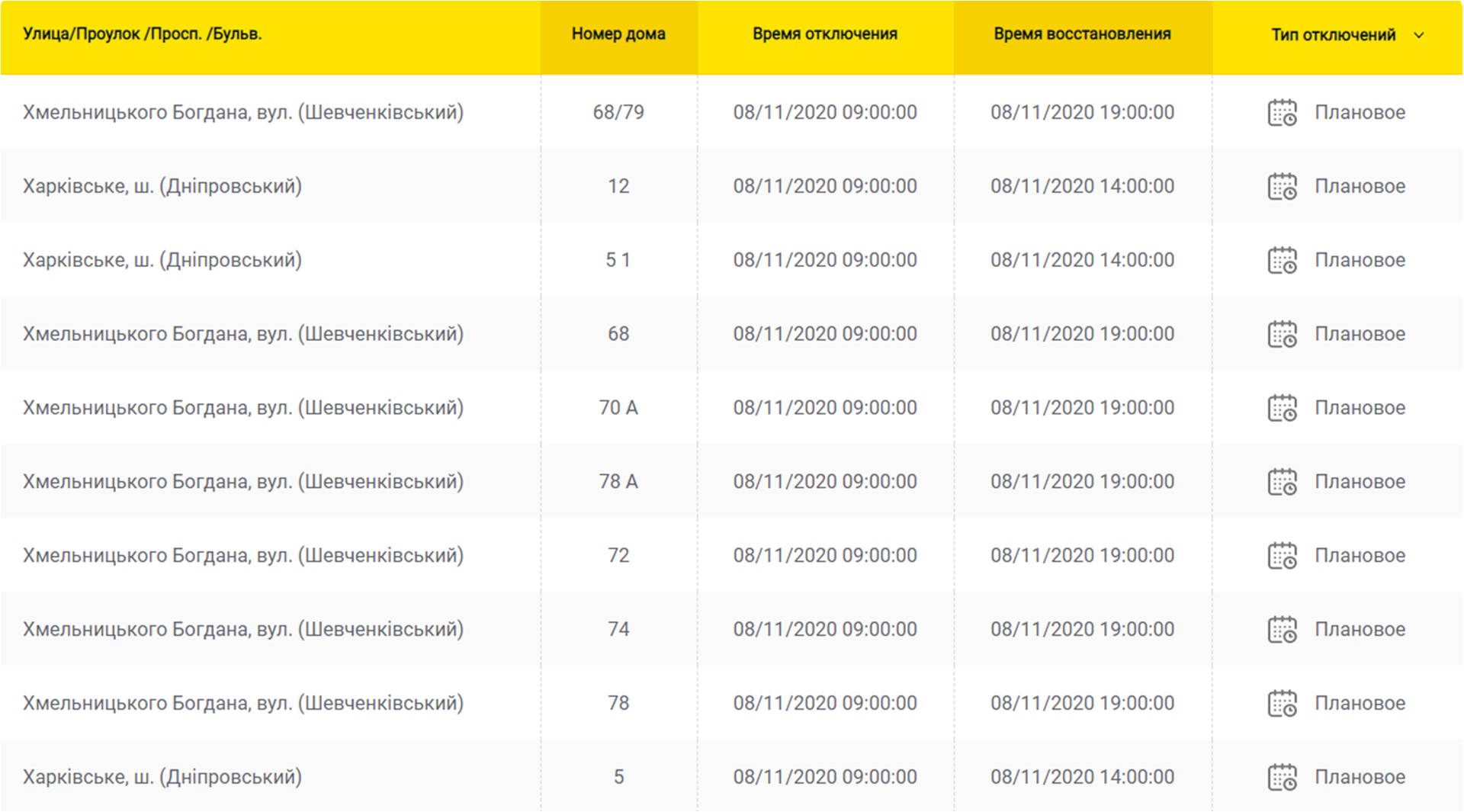
Task: Select Харківське street cell for house 12
Action: pyautogui.click(x=162, y=187)
